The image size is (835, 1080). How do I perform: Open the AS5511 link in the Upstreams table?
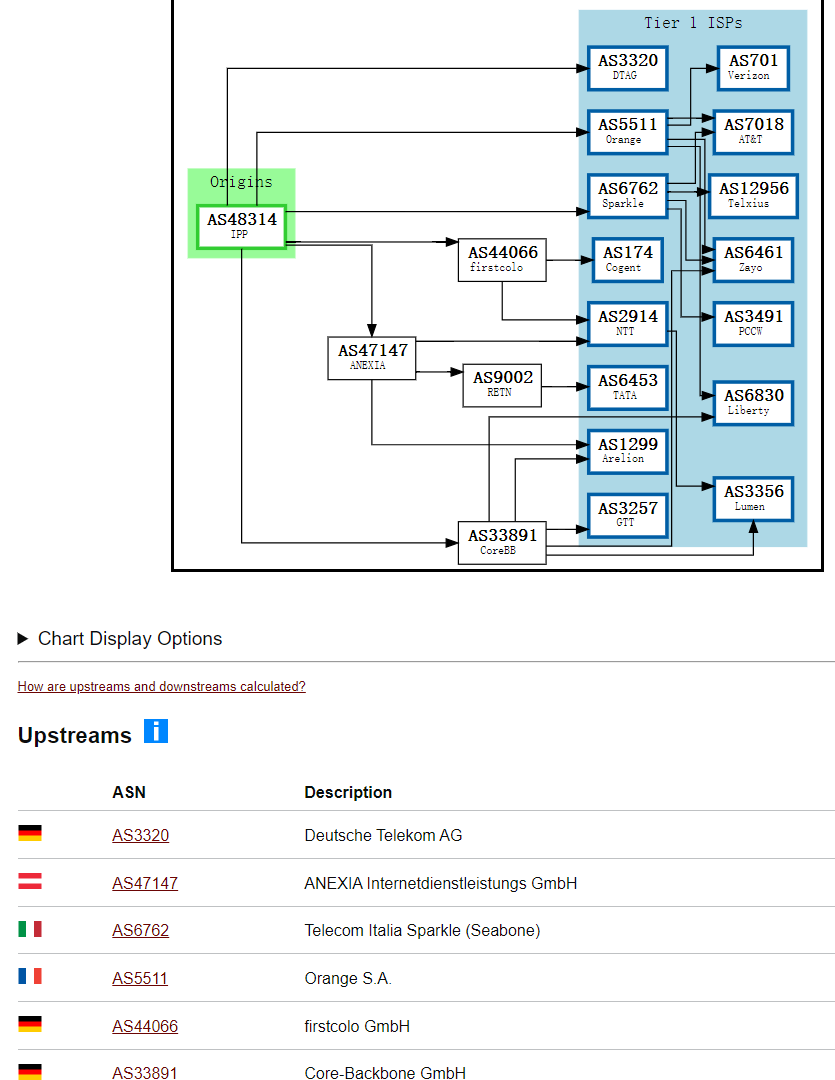[x=140, y=978]
